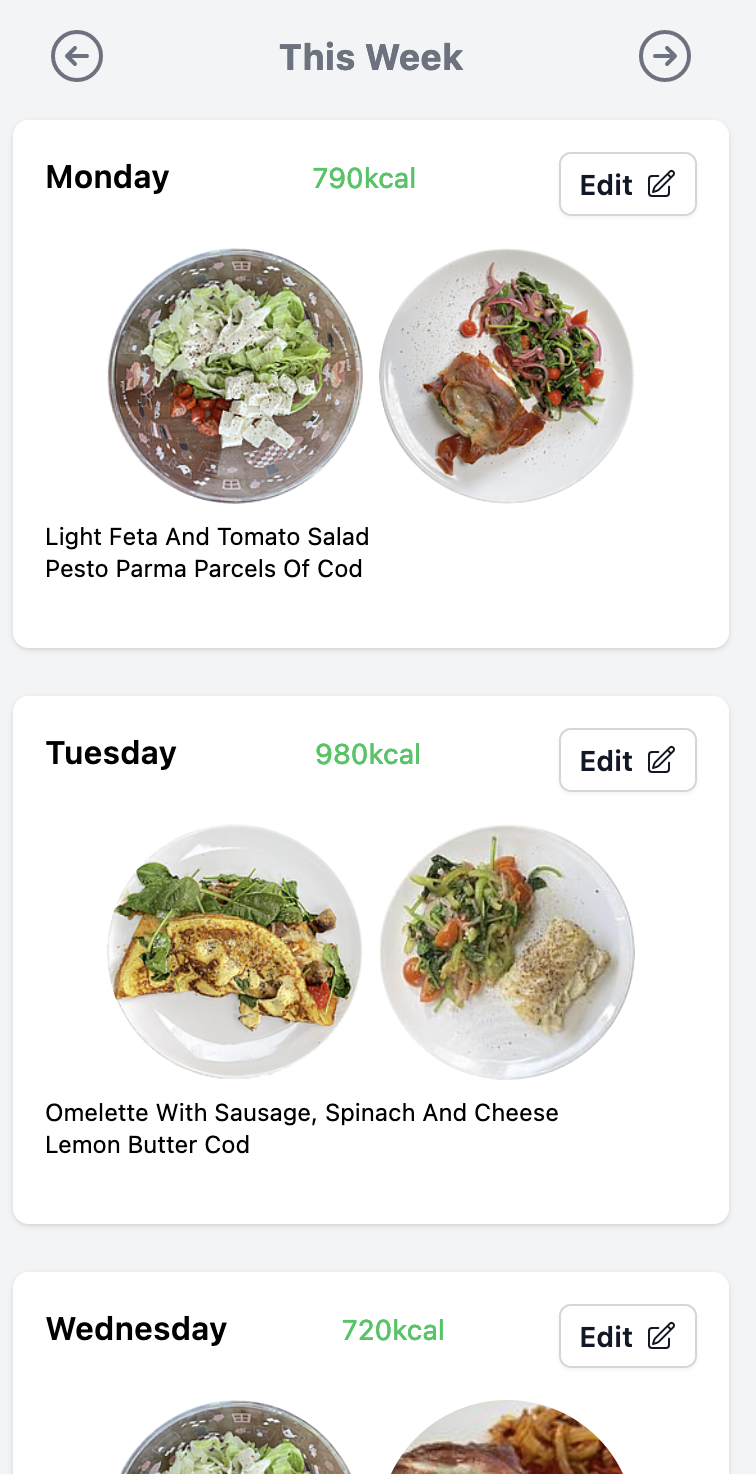The image size is (756, 1474).
Task: Click Monday's 790kcal calorie label
Action: coord(364,179)
